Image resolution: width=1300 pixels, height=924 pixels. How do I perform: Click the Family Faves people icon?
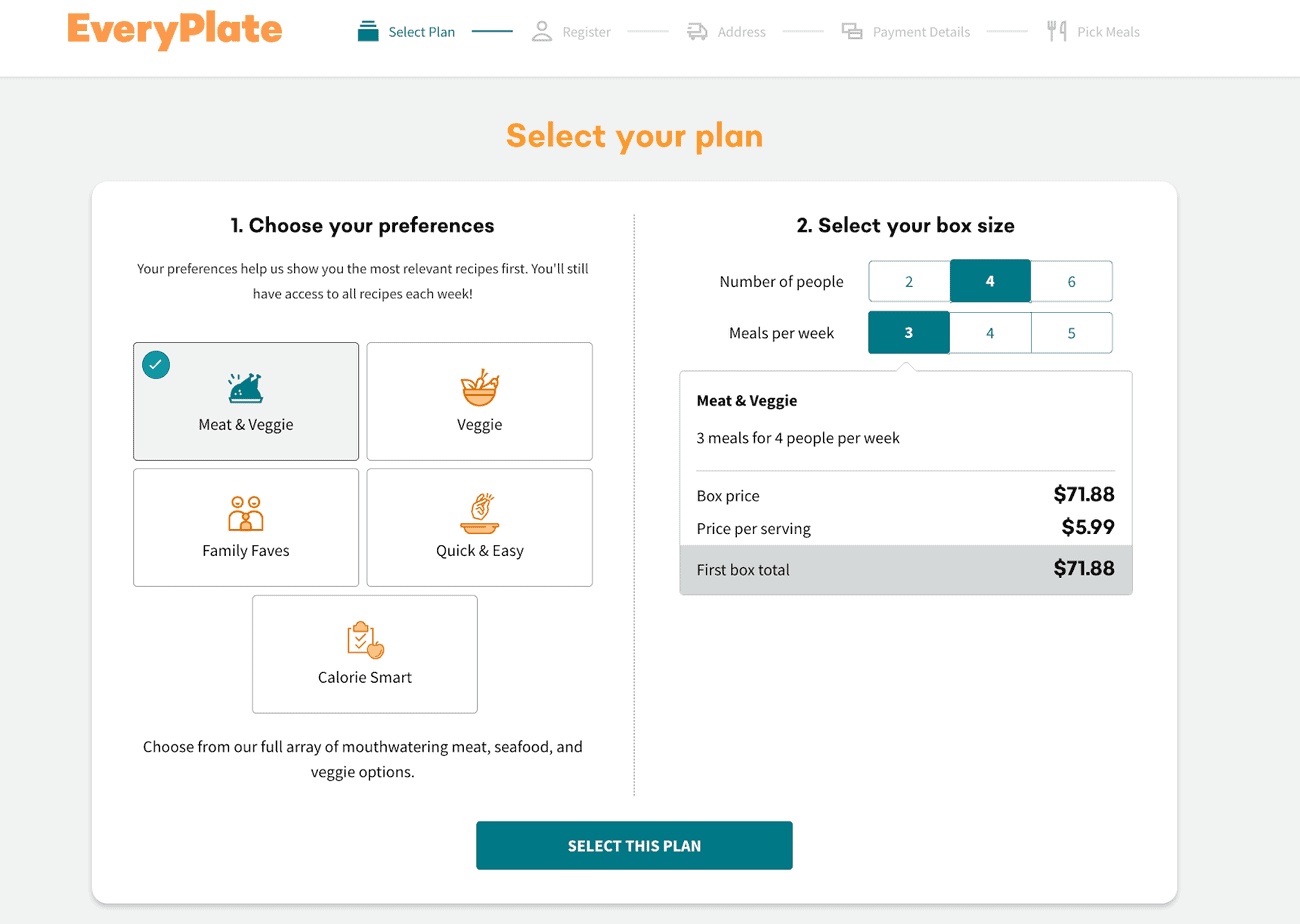(245, 514)
